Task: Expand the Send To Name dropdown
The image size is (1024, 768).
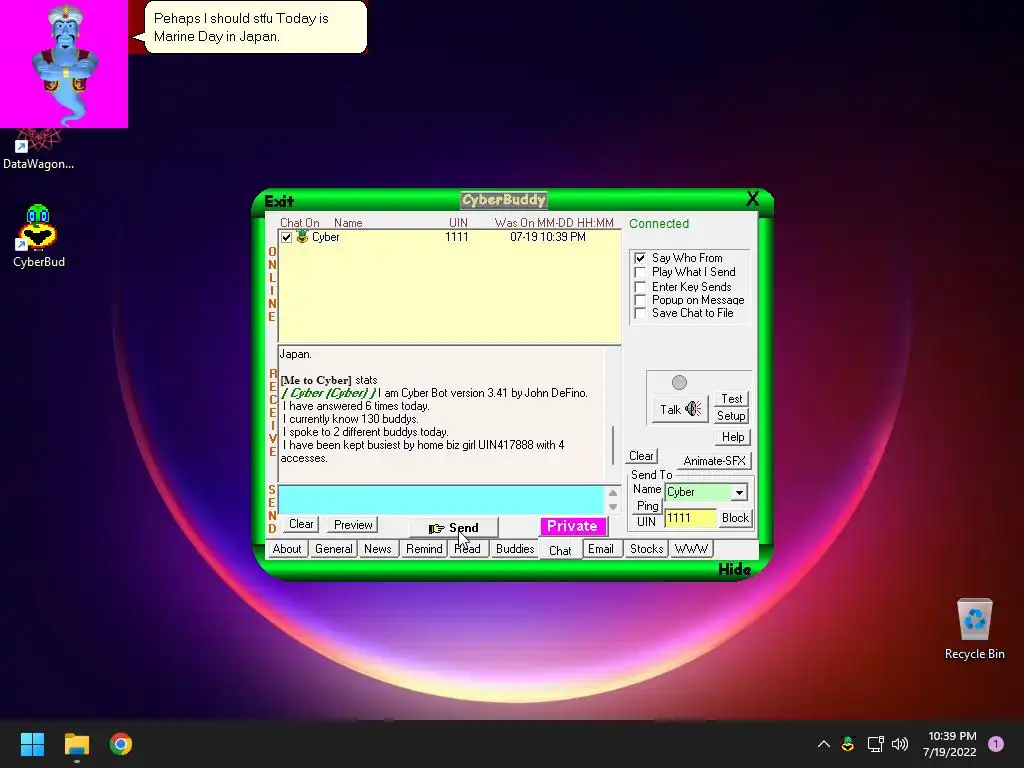Action: point(739,492)
